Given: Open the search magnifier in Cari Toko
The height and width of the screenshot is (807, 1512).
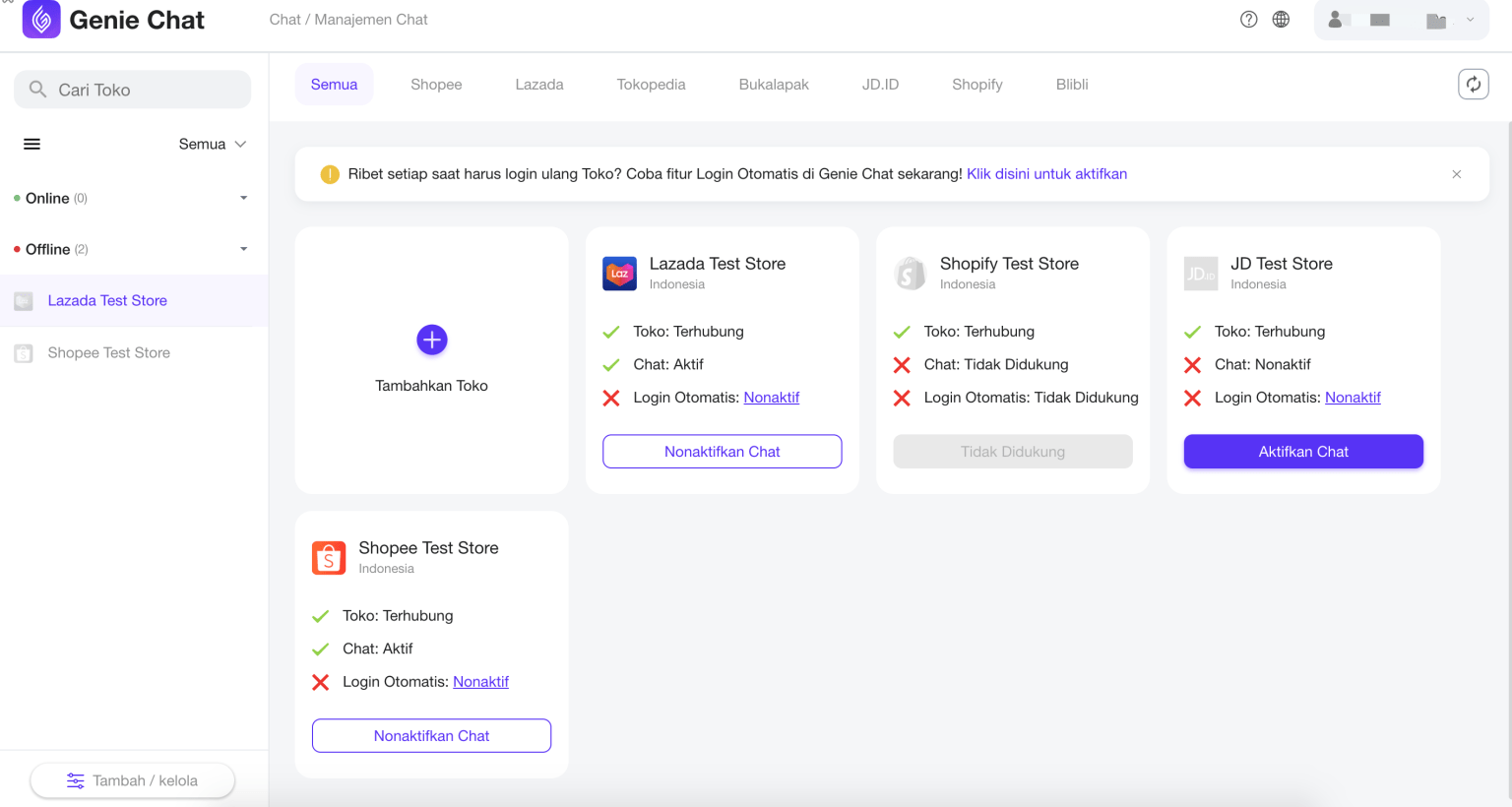Looking at the screenshot, I should 37,89.
